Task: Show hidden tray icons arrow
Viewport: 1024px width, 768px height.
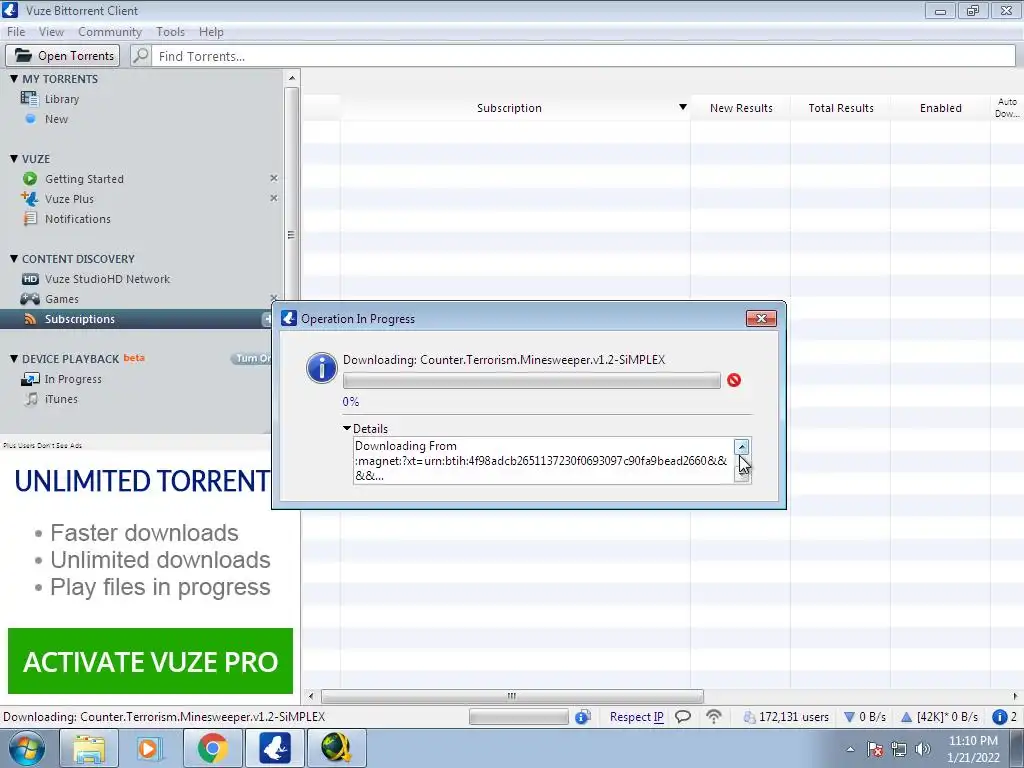Action: tap(850, 750)
